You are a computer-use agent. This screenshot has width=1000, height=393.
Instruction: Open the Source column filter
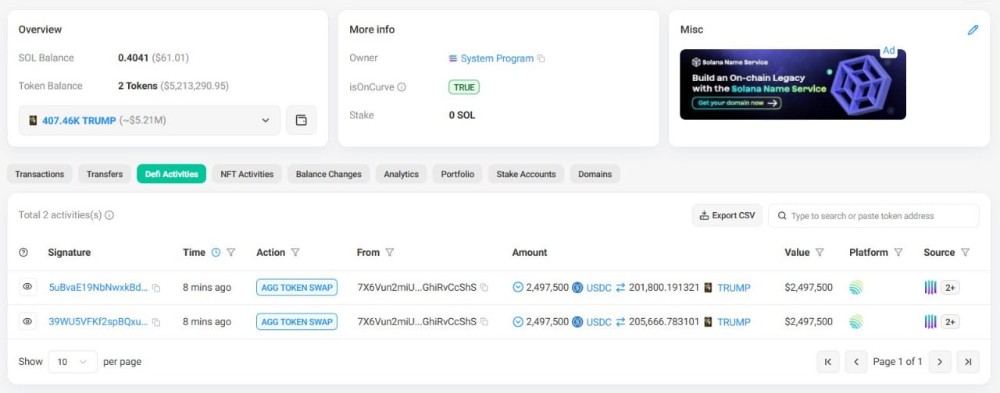965,253
